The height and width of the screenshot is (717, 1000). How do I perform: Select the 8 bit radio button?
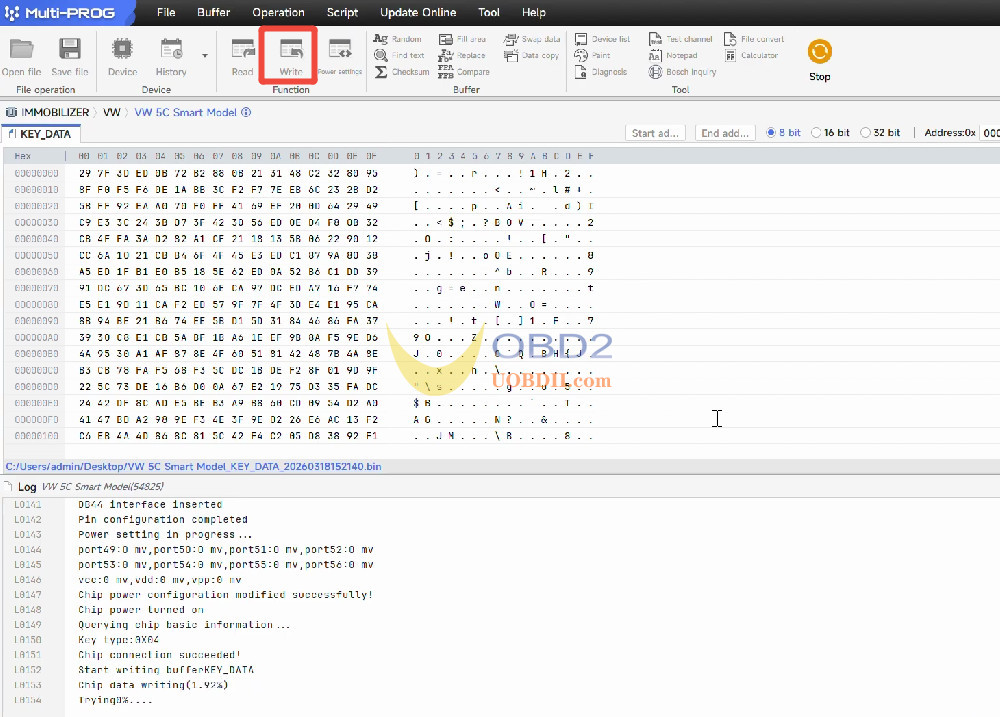click(x=771, y=133)
